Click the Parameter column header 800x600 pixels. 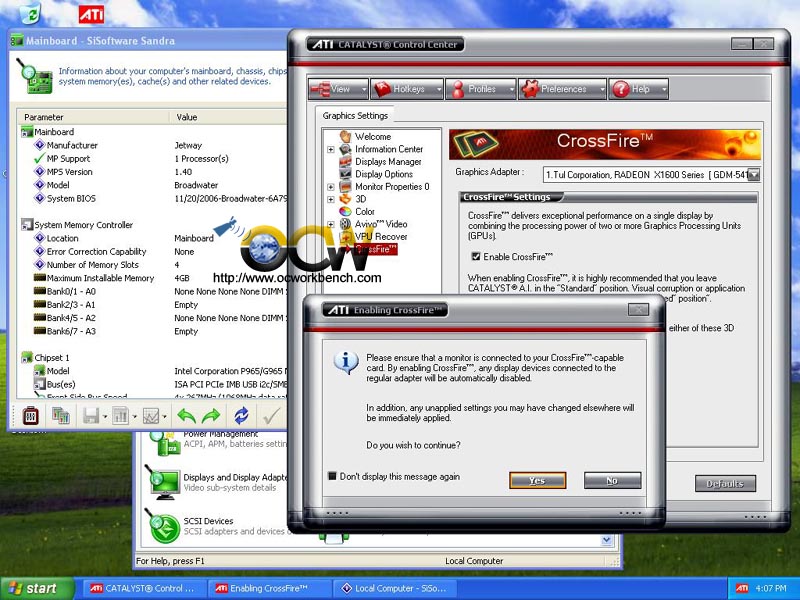[x=93, y=117]
